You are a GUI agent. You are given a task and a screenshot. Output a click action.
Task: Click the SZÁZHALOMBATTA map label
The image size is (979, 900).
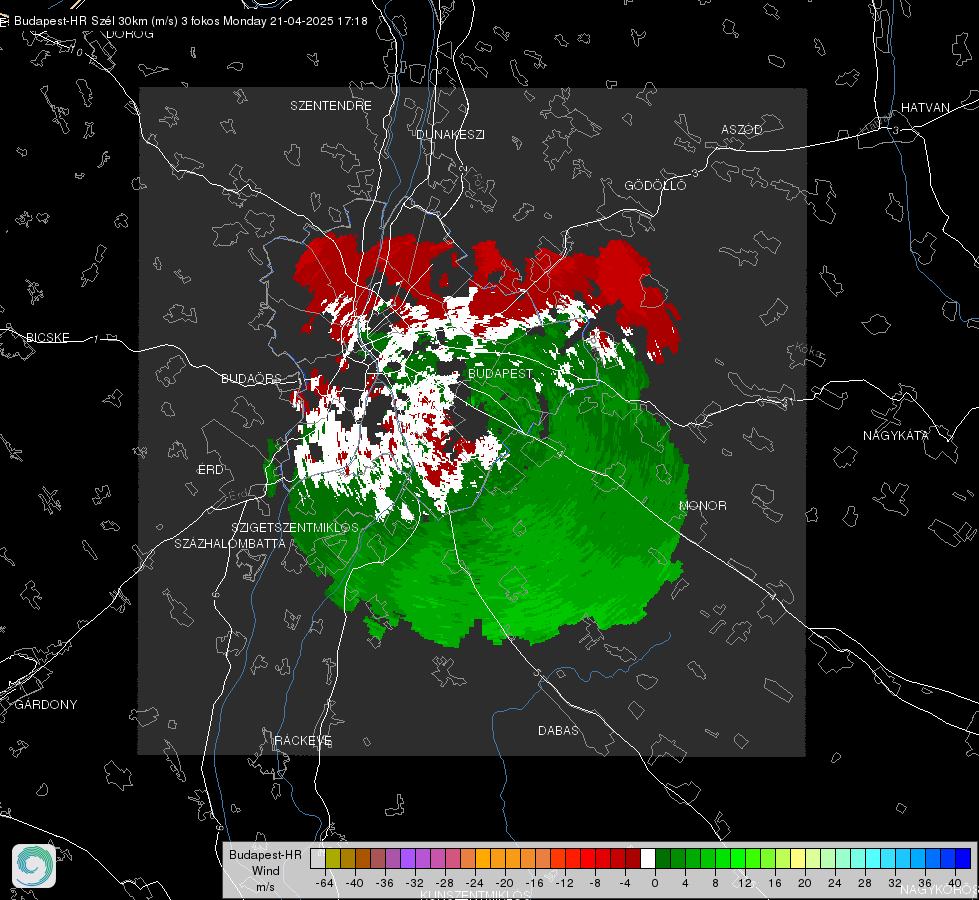click(230, 544)
